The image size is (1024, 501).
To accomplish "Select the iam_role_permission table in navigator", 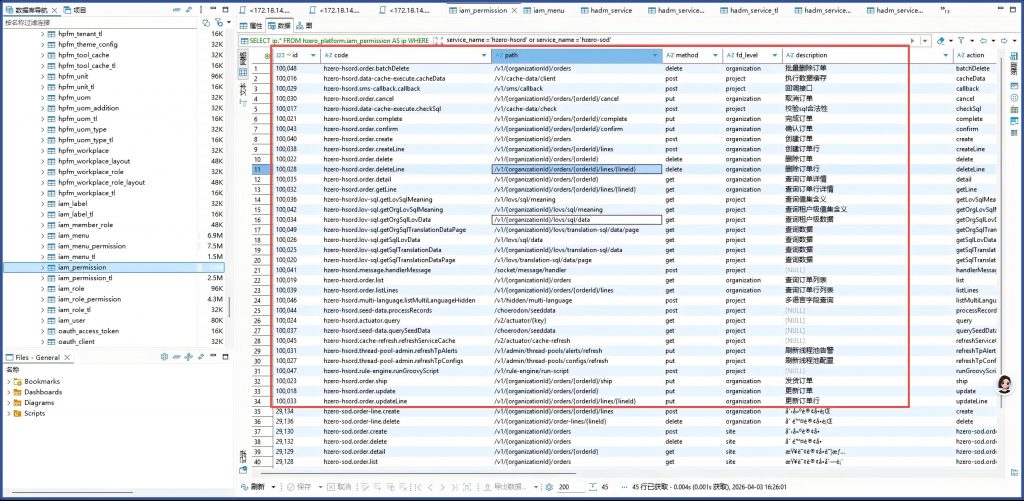I will tap(89, 299).
